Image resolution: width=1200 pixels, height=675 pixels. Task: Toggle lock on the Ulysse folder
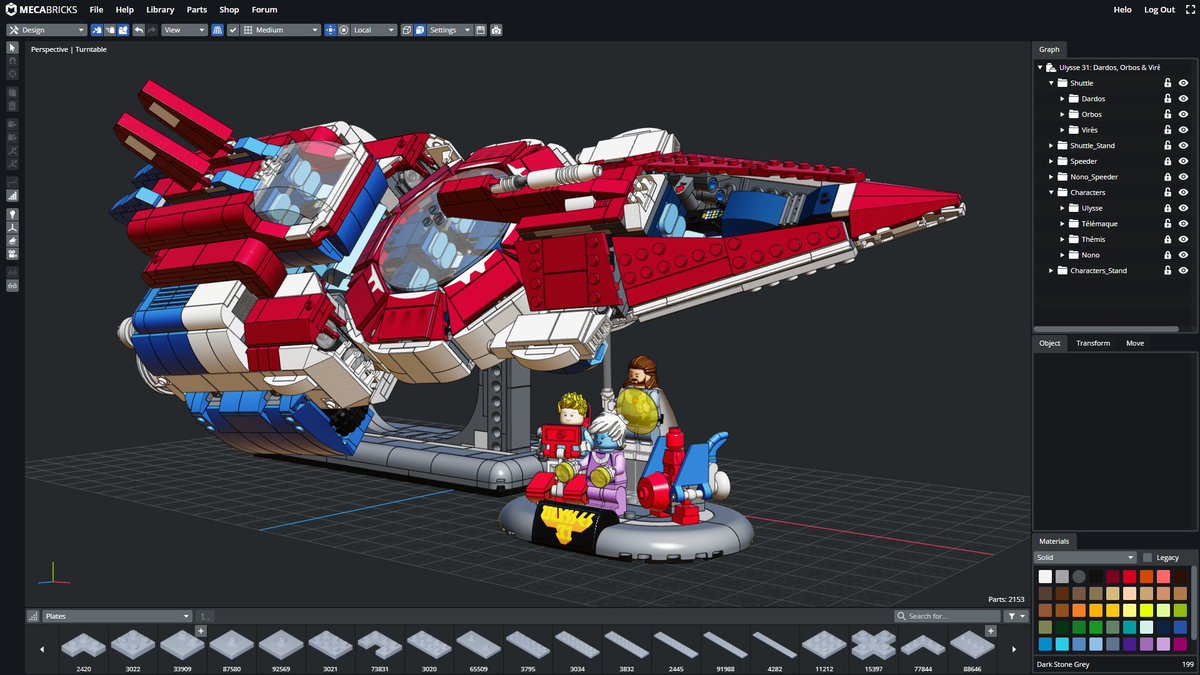1167,208
